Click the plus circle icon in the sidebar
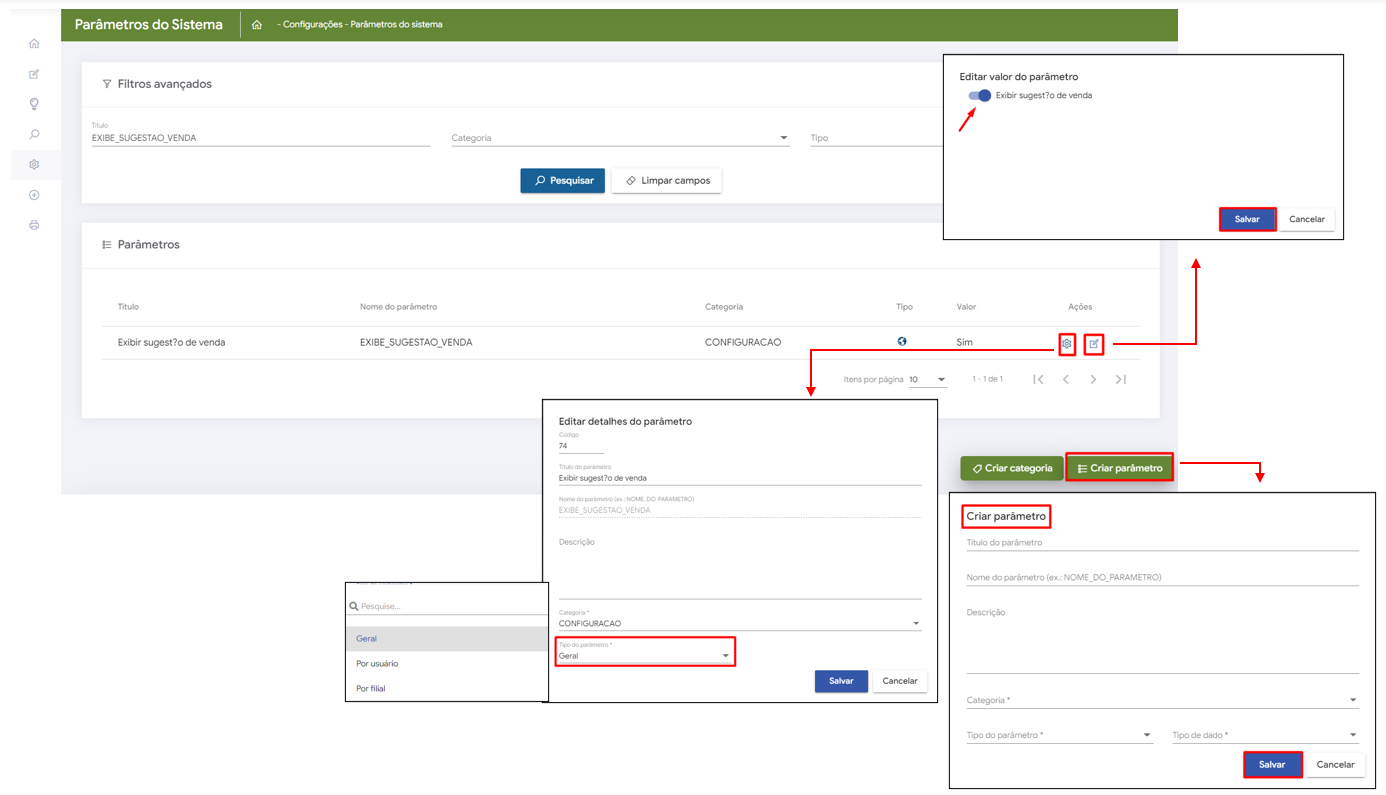Image resolution: width=1386 pixels, height=795 pixels. [x=34, y=195]
